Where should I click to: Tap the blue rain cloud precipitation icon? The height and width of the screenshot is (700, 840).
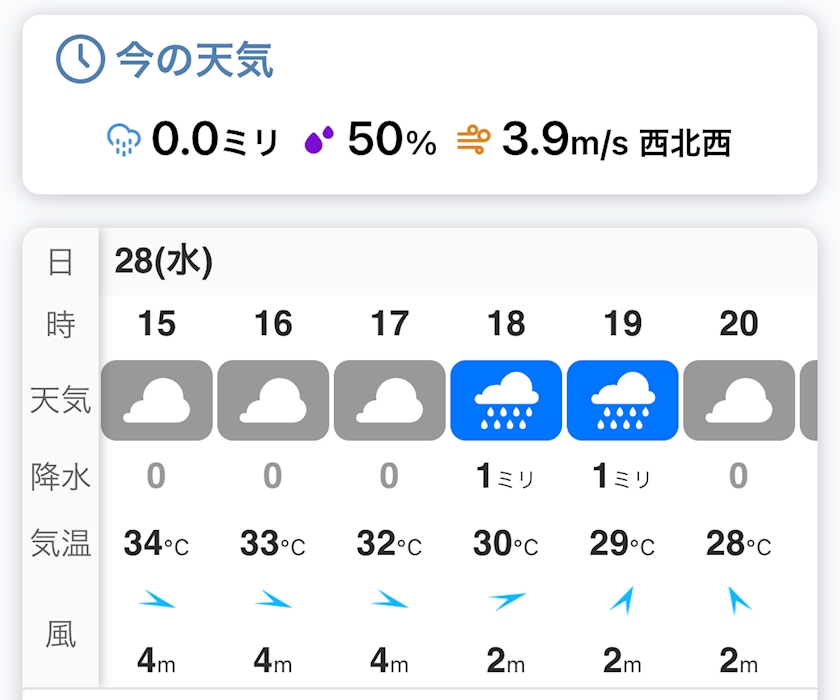click(x=123, y=141)
